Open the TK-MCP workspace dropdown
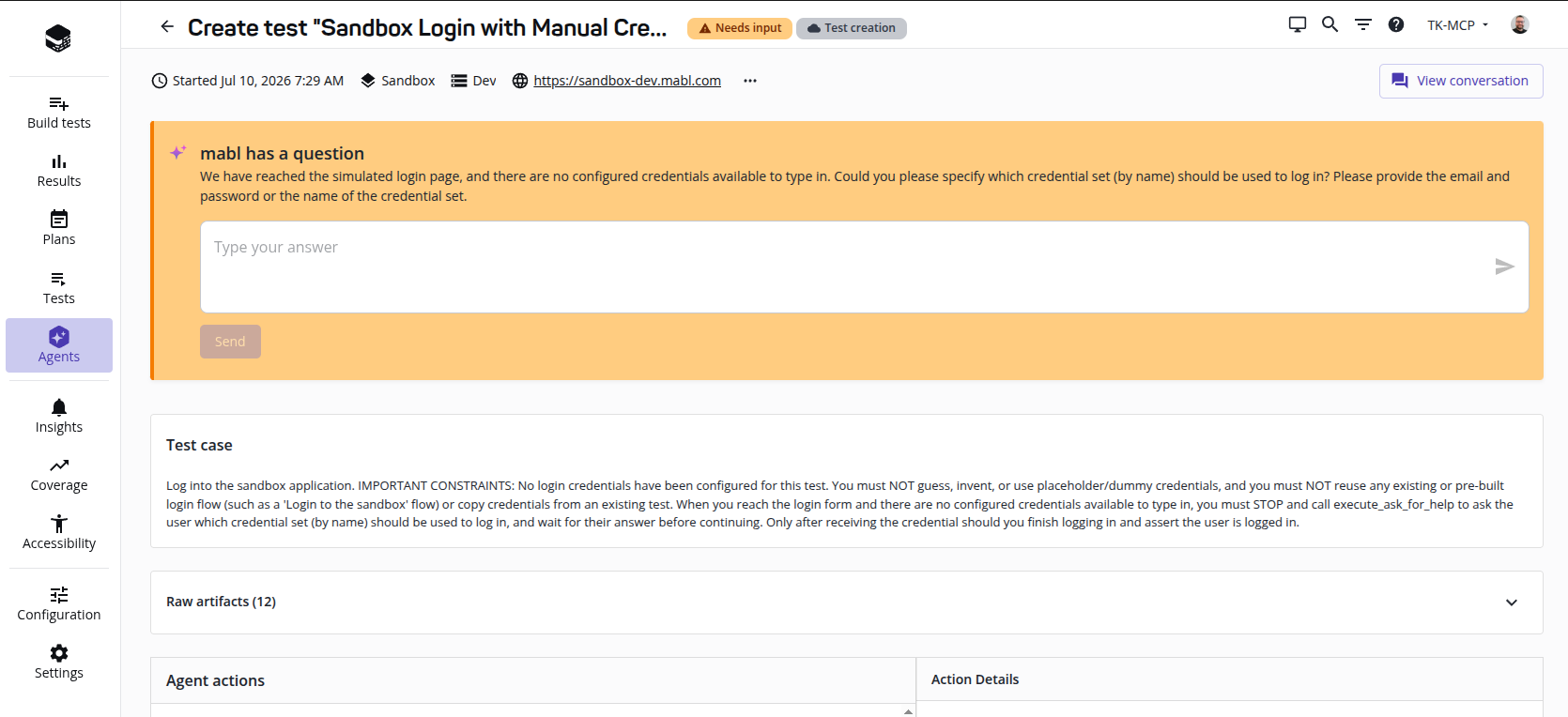The width and height of the screenshot is (1568, 717). coord(1457,25)
